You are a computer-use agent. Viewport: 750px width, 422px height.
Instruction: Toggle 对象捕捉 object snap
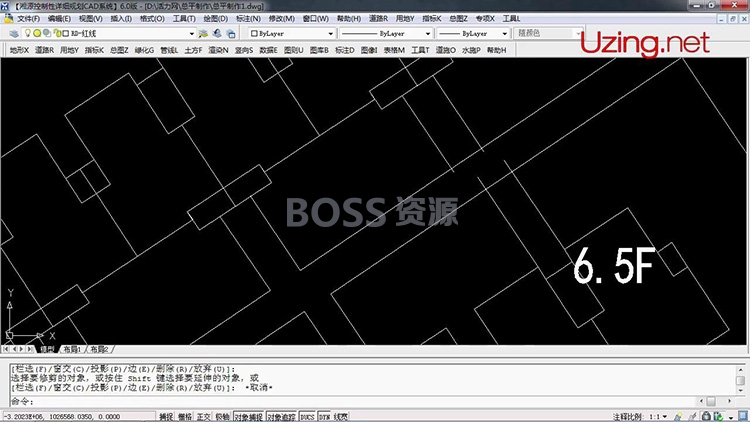(x=249, y=417)
